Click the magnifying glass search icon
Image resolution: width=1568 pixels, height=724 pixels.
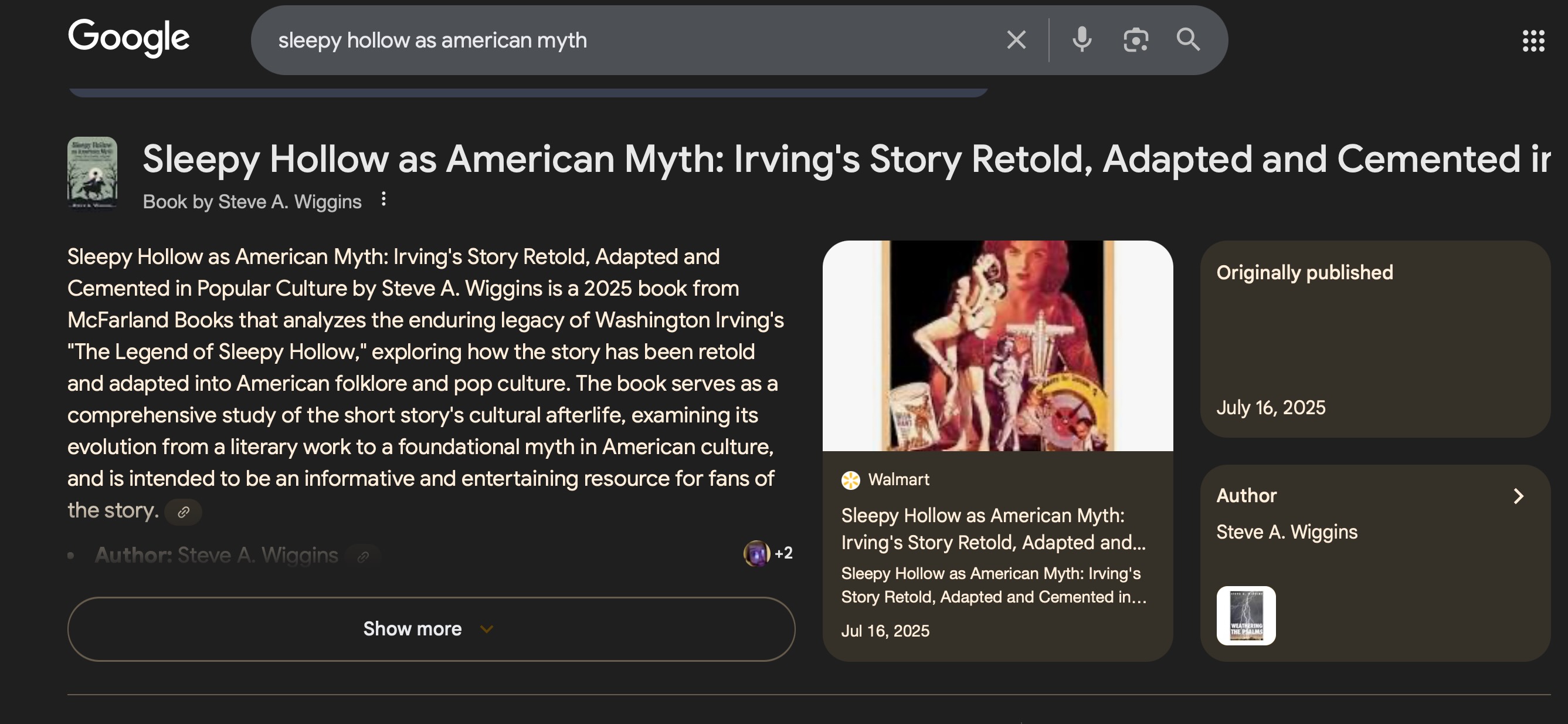pos(1187,40)
